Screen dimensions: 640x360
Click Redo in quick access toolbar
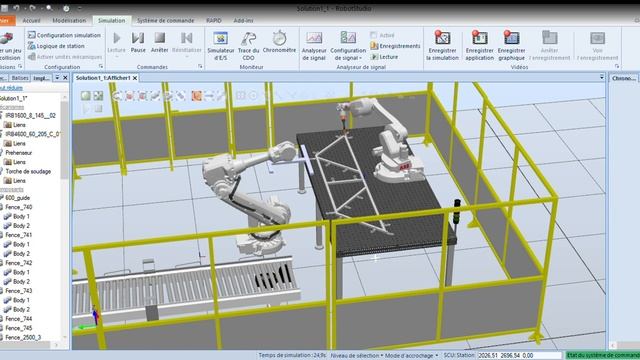[33, 8]
